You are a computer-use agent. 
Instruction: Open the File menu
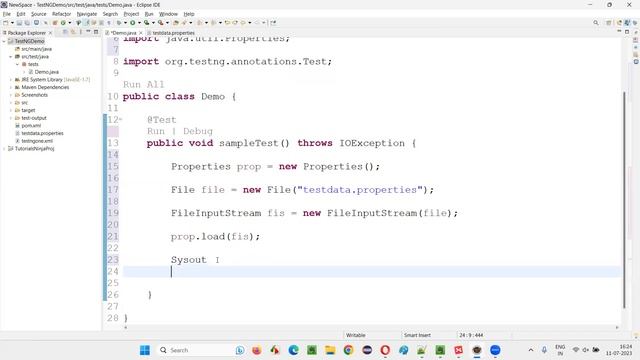(x=7, y=14)
